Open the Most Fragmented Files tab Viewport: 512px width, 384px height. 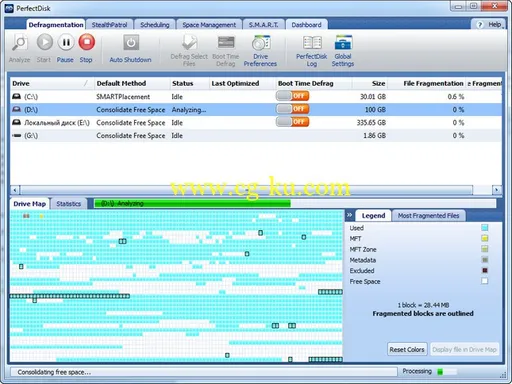tap(429, 216)
